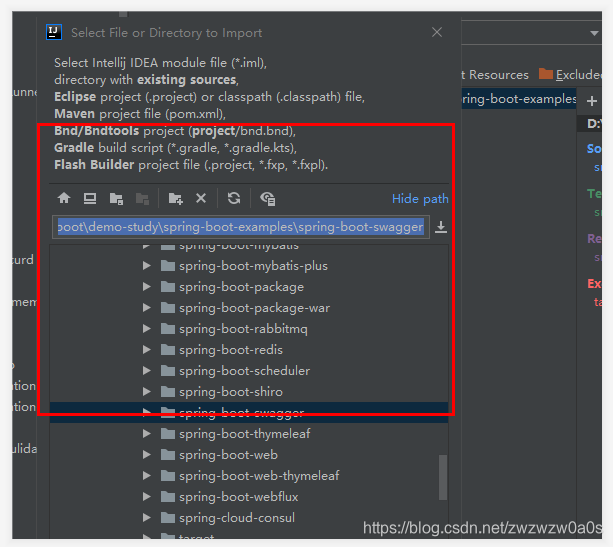Select the spring-boot-shiro row
Image resolution: width=613 pixels, height=547 pixels.
tap(249, 392)
